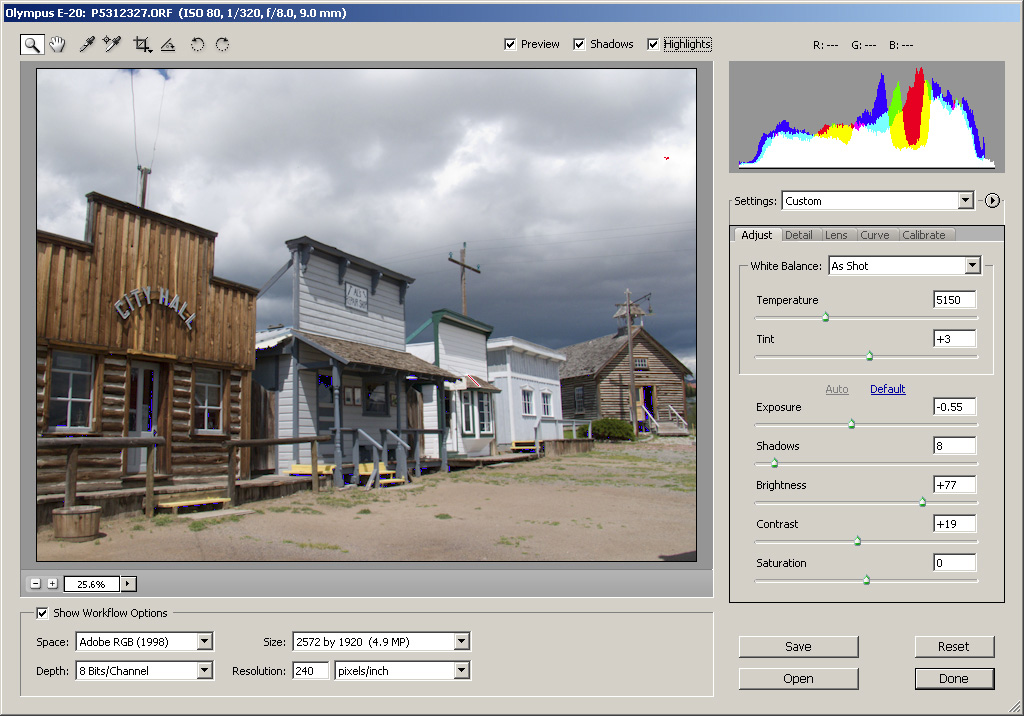
Task: Select the Zoom magnifier tool
Action: coord(32,44)
